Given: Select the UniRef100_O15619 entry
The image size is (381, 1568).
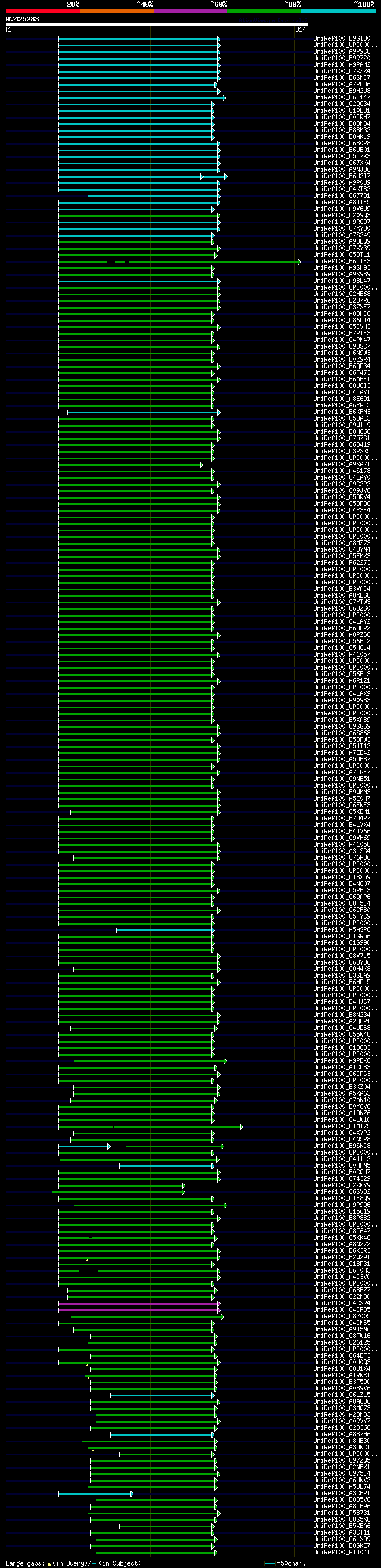Looking at the screenshot, I should [342, 1212].
